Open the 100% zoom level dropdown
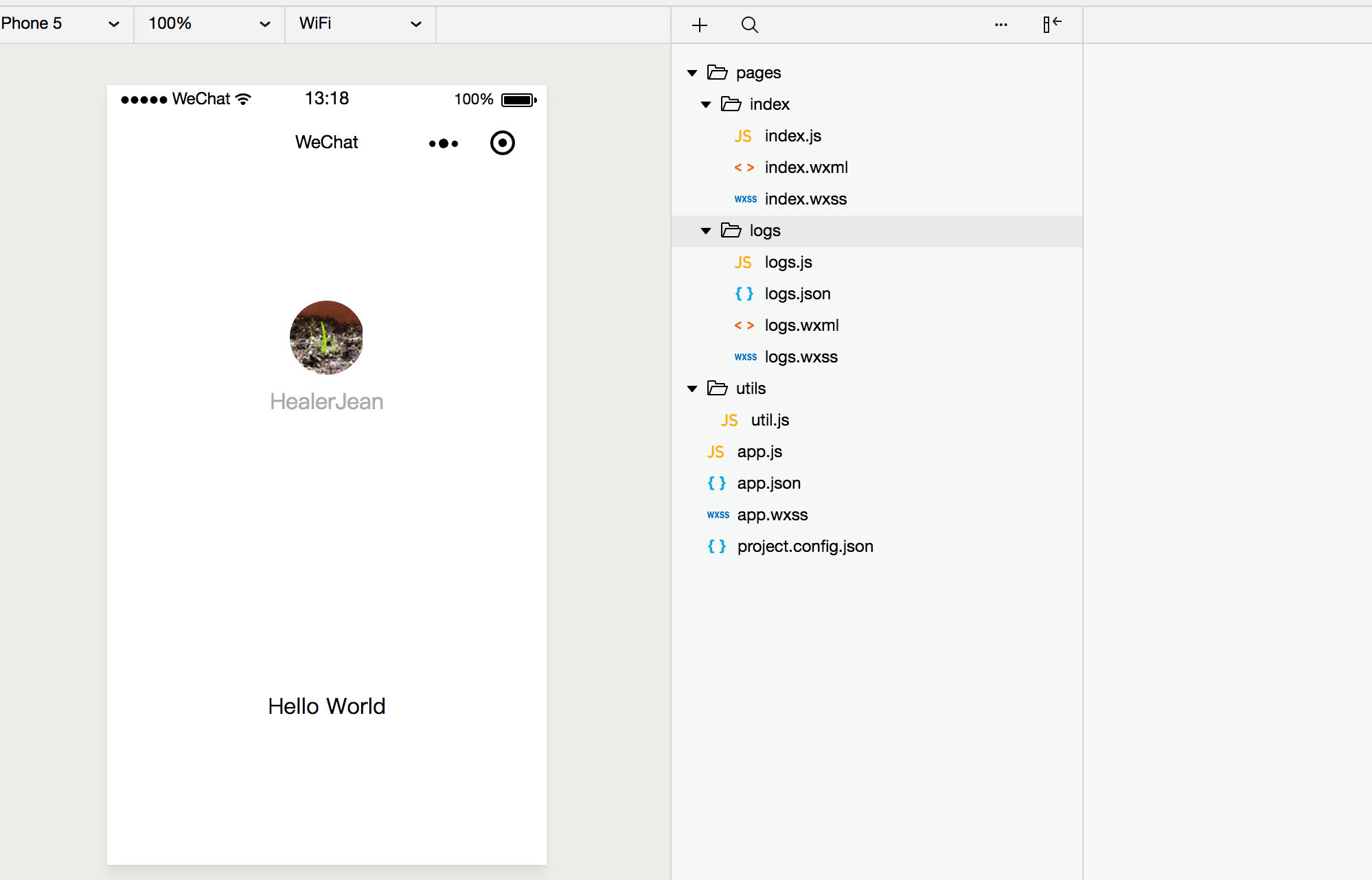1372x880 pixels. [x=209, y=24]
